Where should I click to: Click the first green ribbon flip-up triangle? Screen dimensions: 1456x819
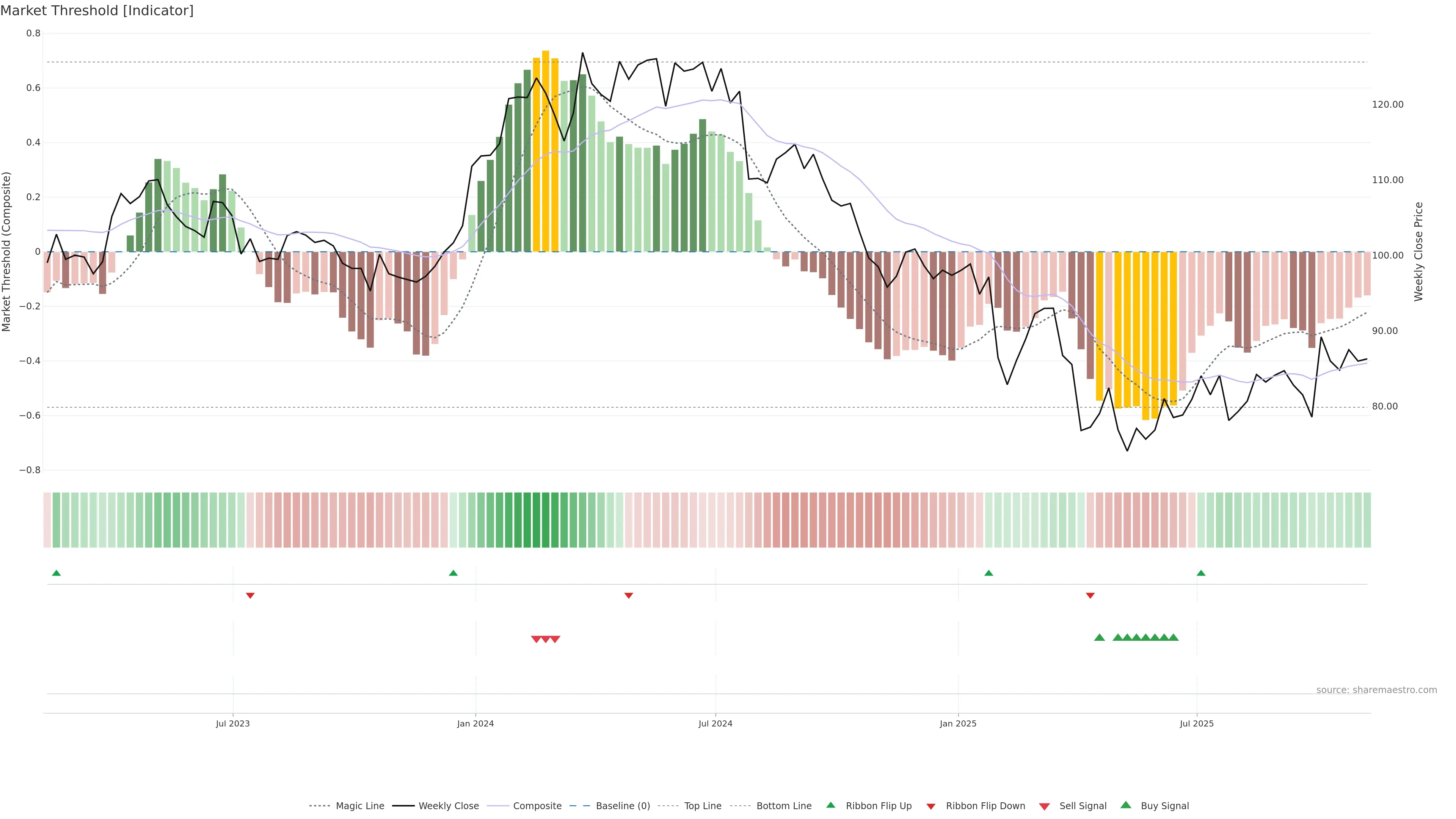tap(56, 573)
